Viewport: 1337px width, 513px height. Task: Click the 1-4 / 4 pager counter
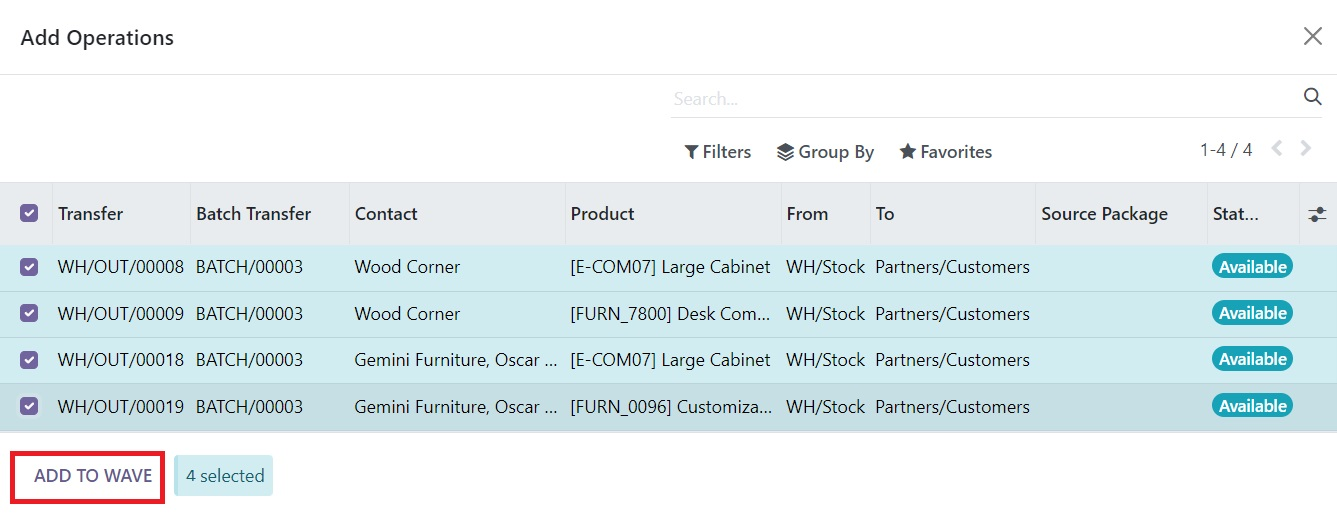[1226, 150]
